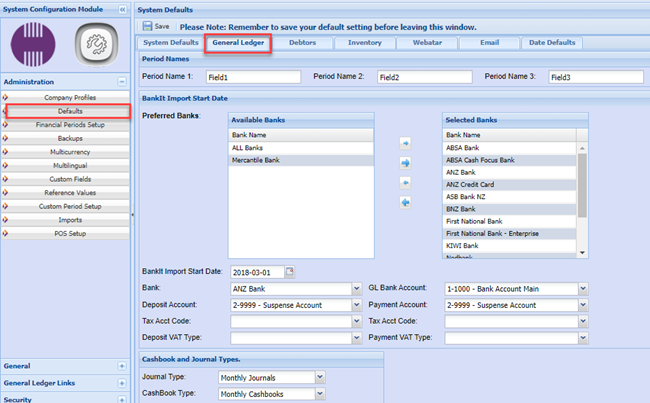The width and height of the screenshot is (650, 403).
Task: Open the BankIt Import Start Date calendar
Action: pyautogui.click(x=290, y=272)
